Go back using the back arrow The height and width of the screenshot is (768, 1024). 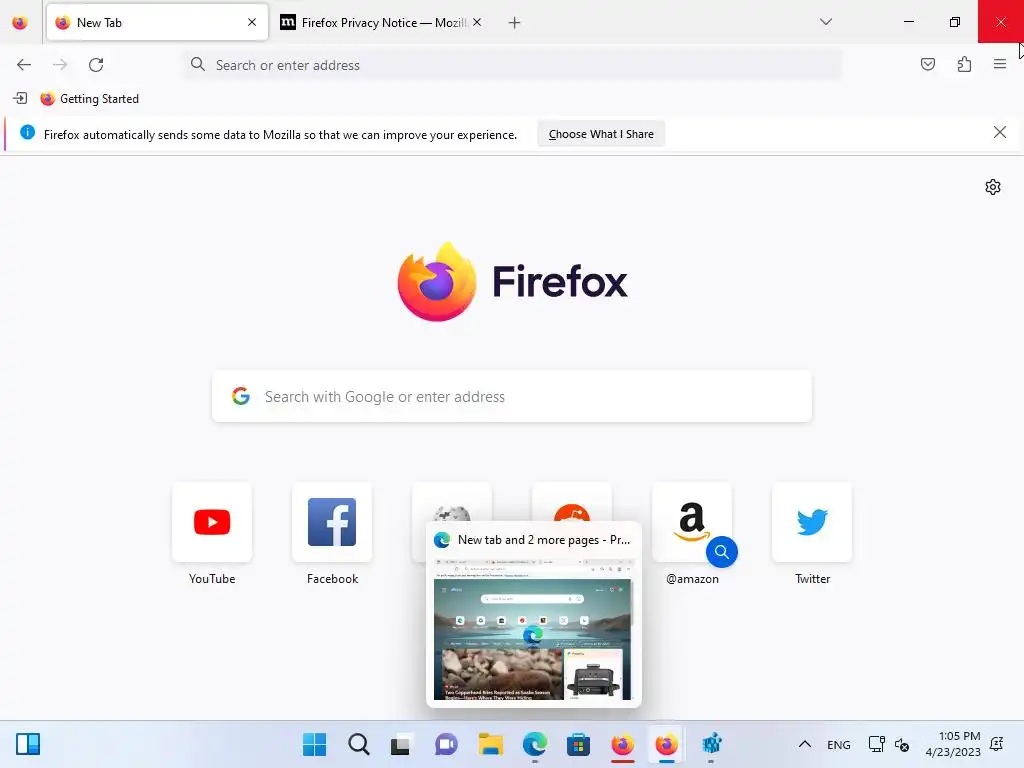[x=24, y=65]
